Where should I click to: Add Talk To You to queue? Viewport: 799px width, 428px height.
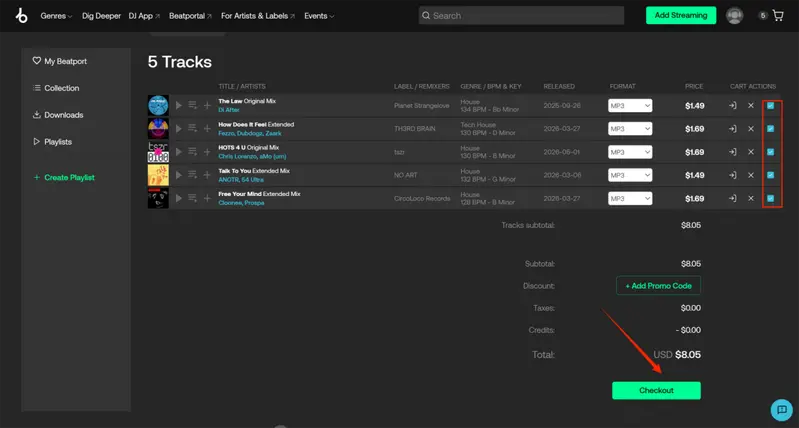click(193, 175)
